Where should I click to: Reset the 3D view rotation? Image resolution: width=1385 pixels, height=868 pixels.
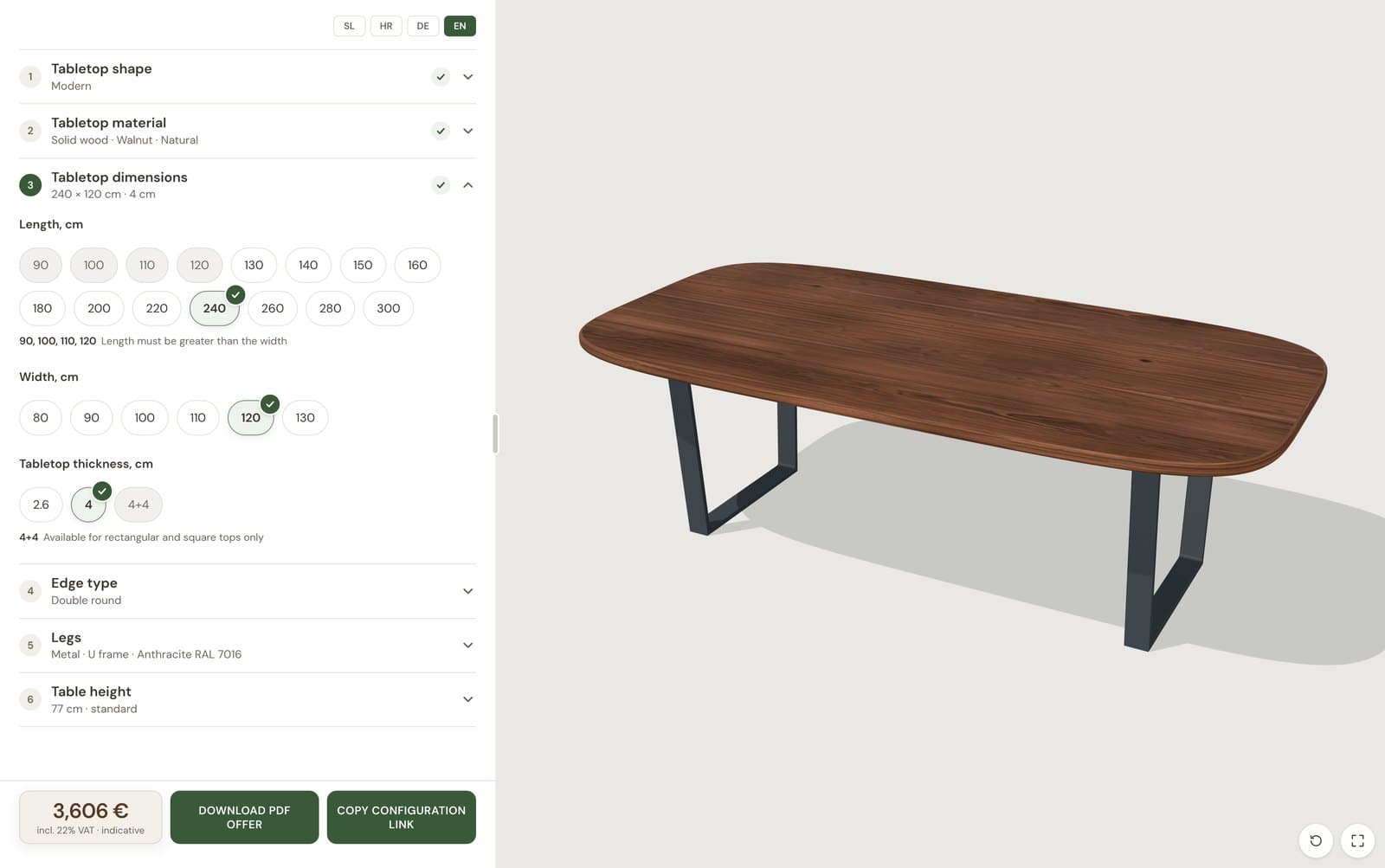pos(1316,840)
